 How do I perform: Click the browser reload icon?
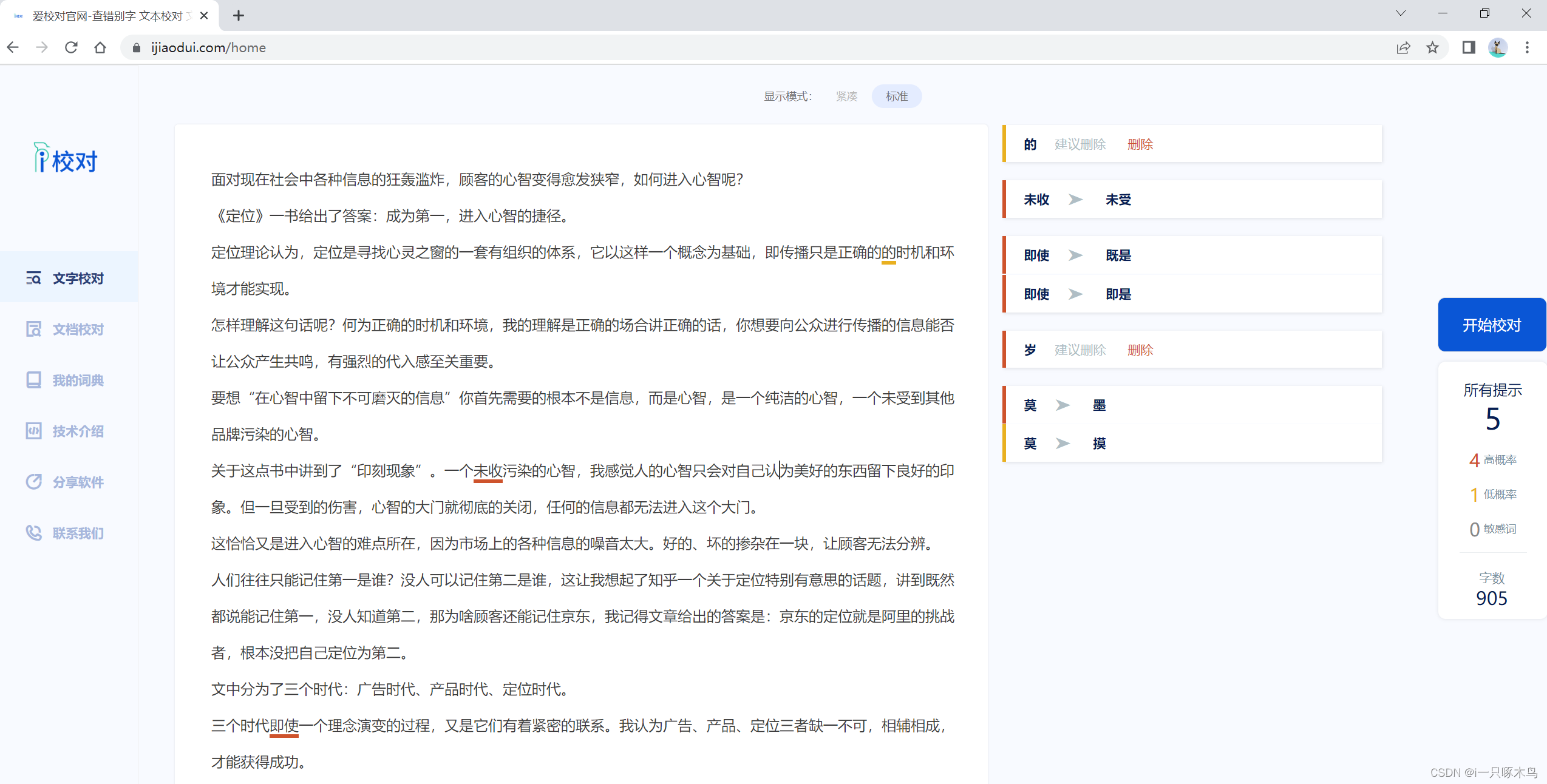tap(71, 48)
